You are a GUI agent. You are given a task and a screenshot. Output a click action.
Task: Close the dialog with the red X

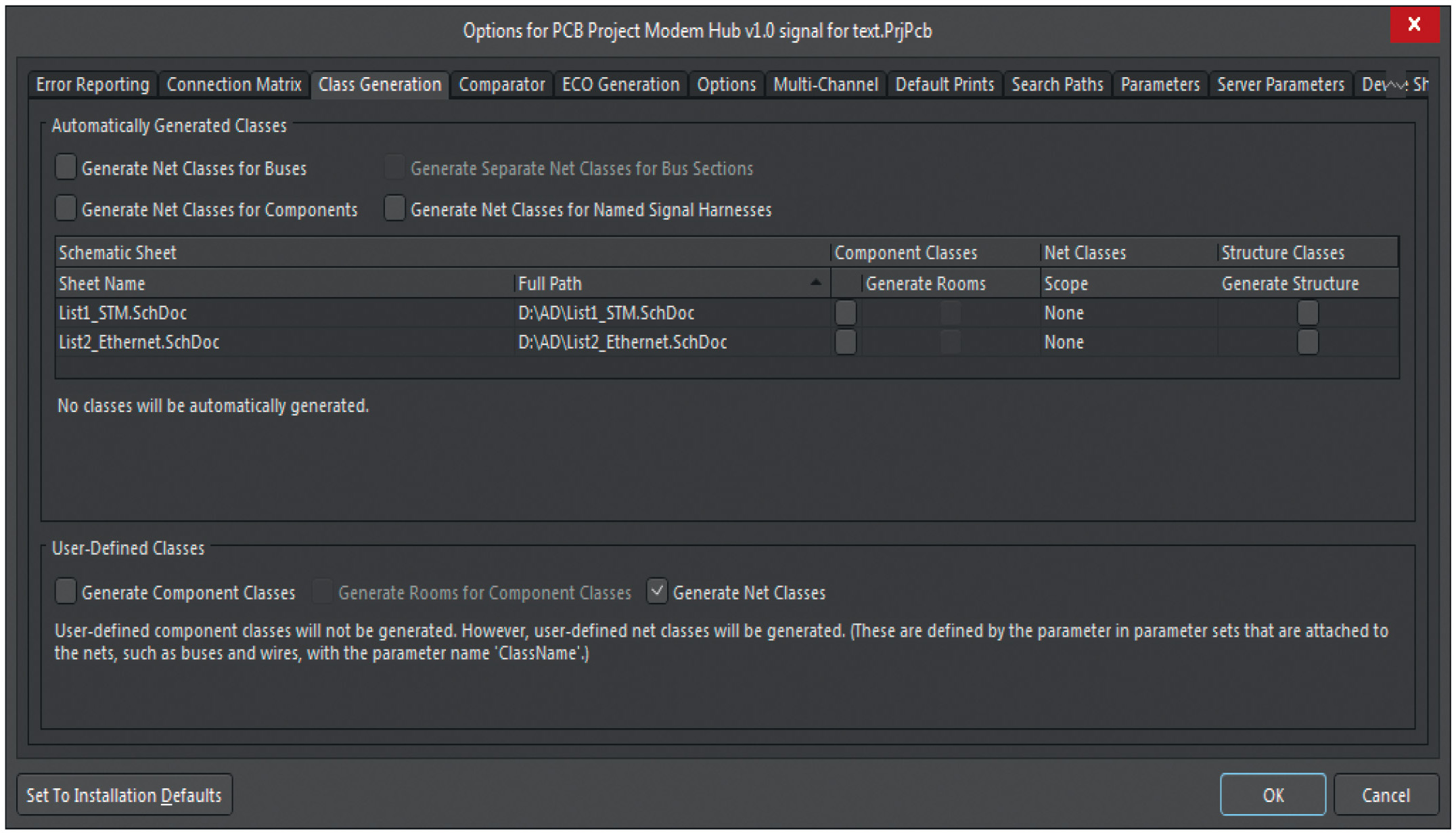click(x=1414, y=25)
